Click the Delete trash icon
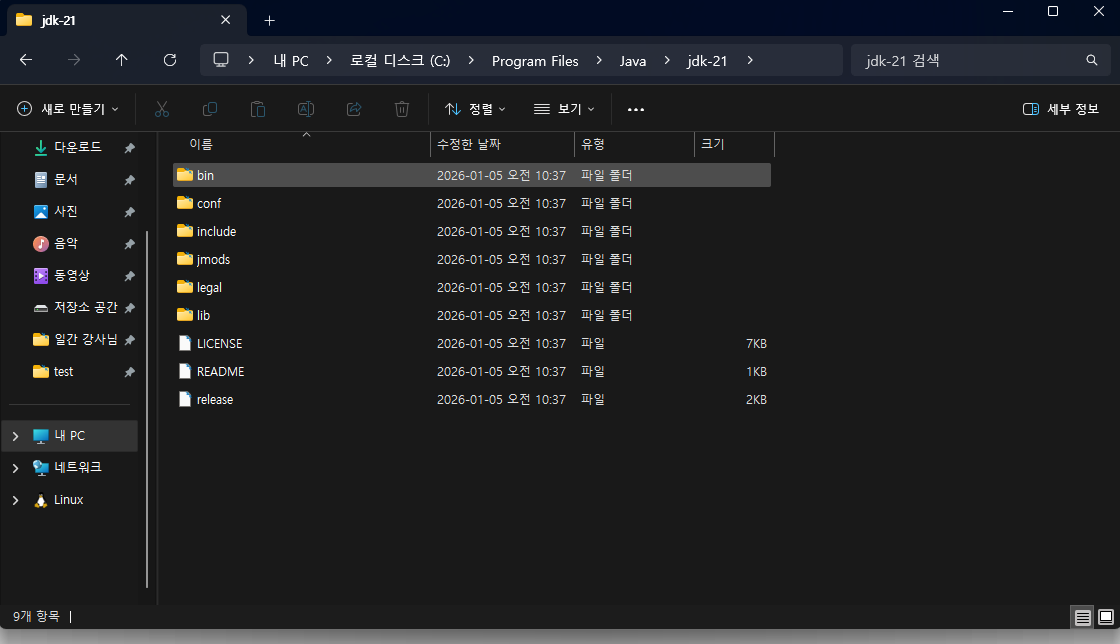The image size is (1120, 644). tap(402, 109)
